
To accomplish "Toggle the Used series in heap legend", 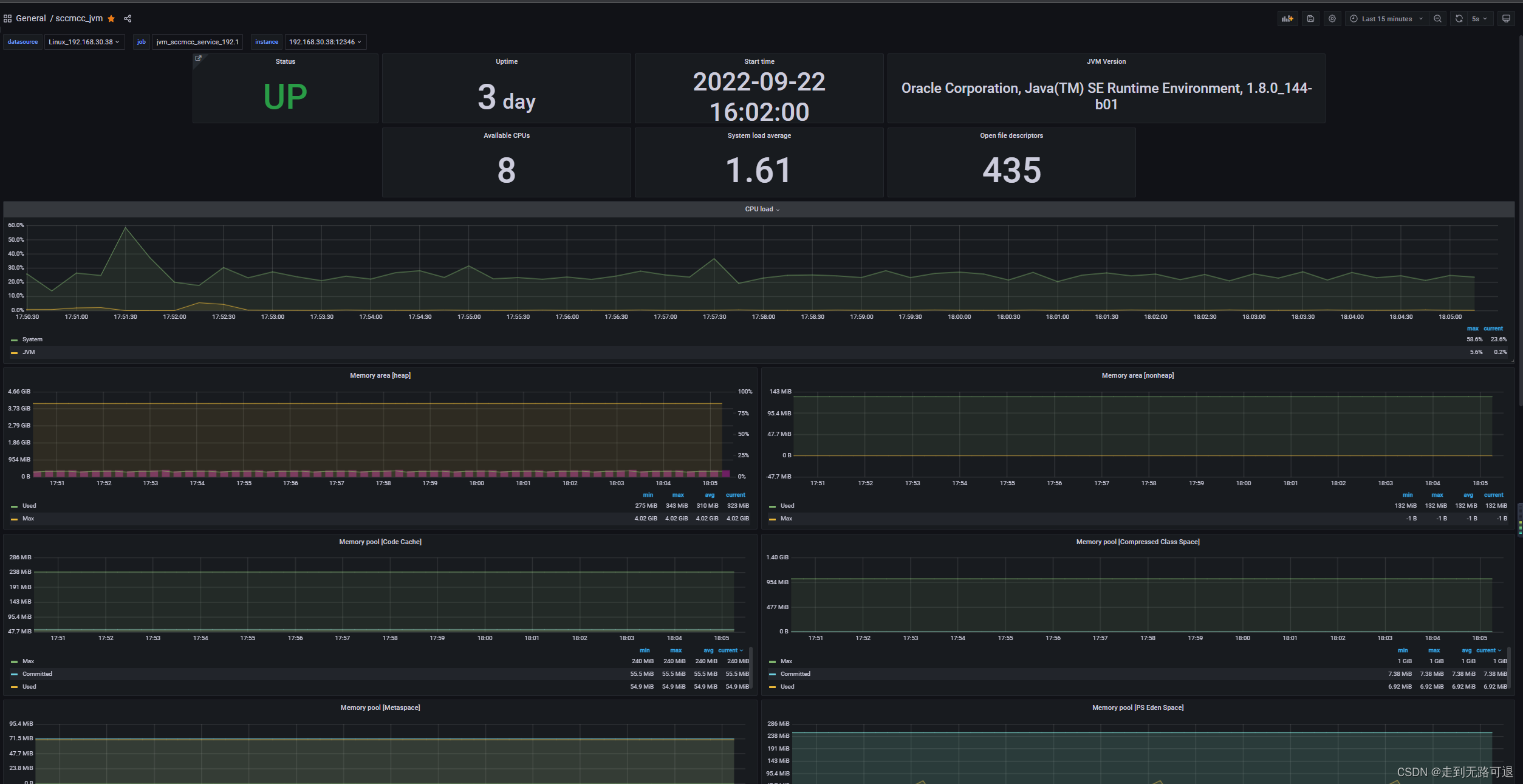I will pyautogui.click(x=29, y=506).
